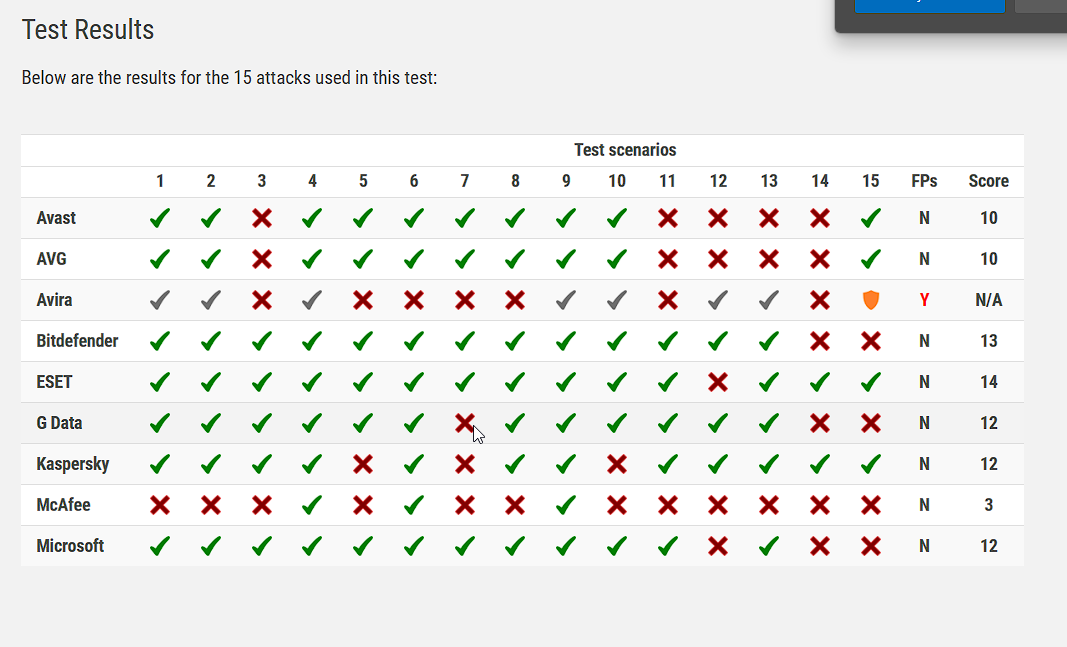
Task: Click the Score column header
Action: 988,181
